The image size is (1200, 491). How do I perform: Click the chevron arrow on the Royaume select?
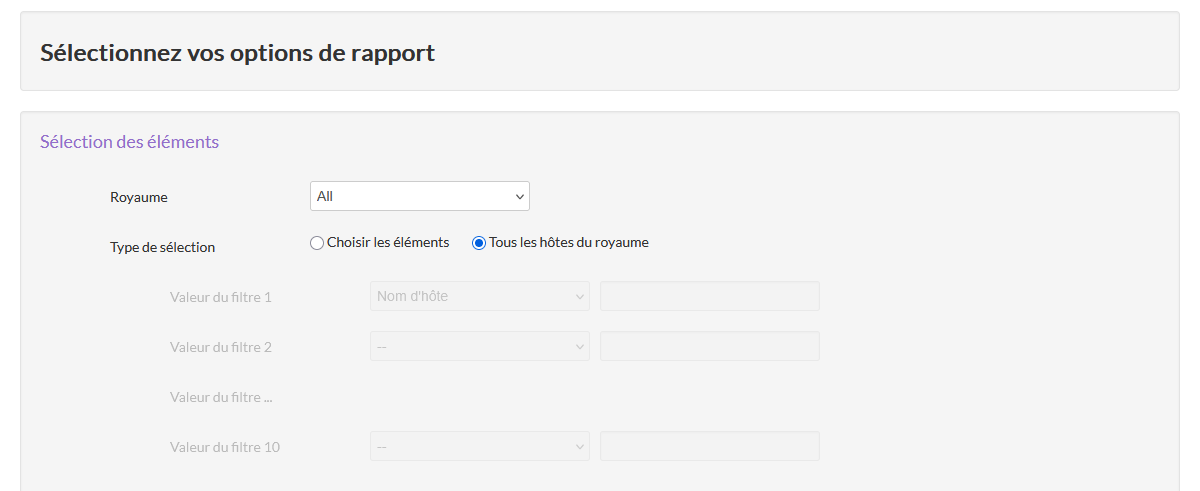[519, 197]
